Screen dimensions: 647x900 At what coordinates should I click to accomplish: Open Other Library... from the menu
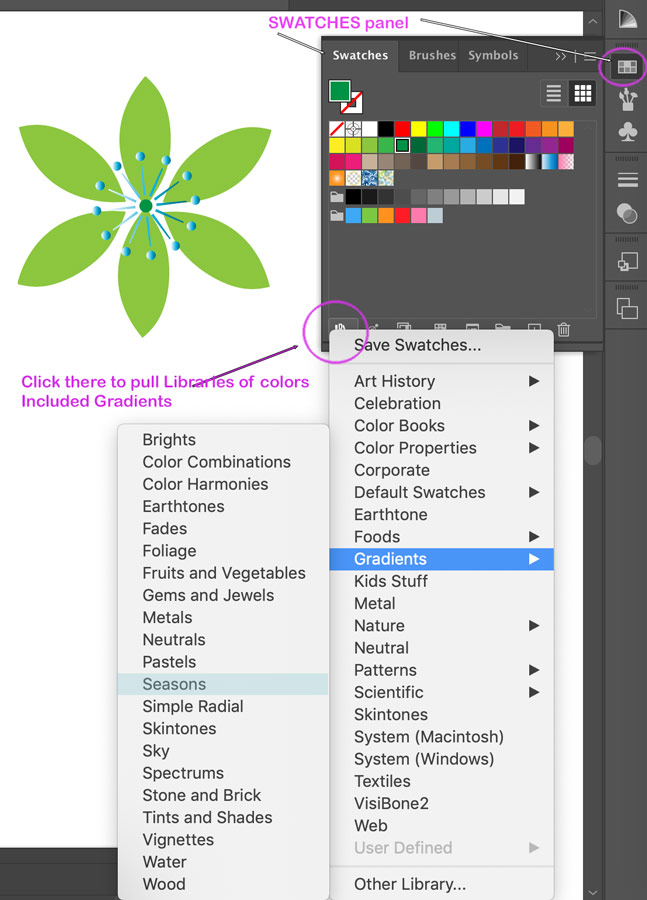click(410, 884)
